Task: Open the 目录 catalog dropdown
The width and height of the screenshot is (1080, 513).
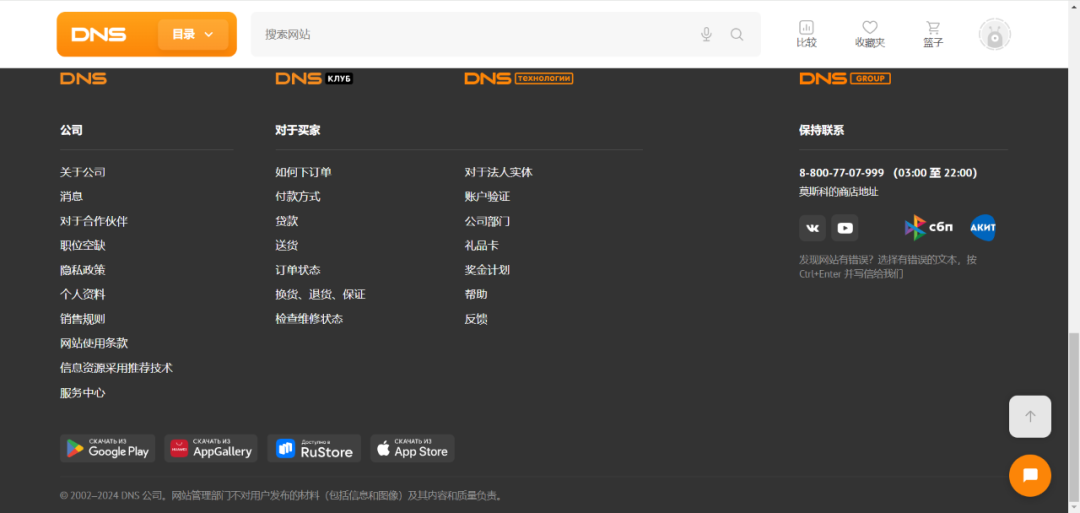Action: (x=193, y=34)
